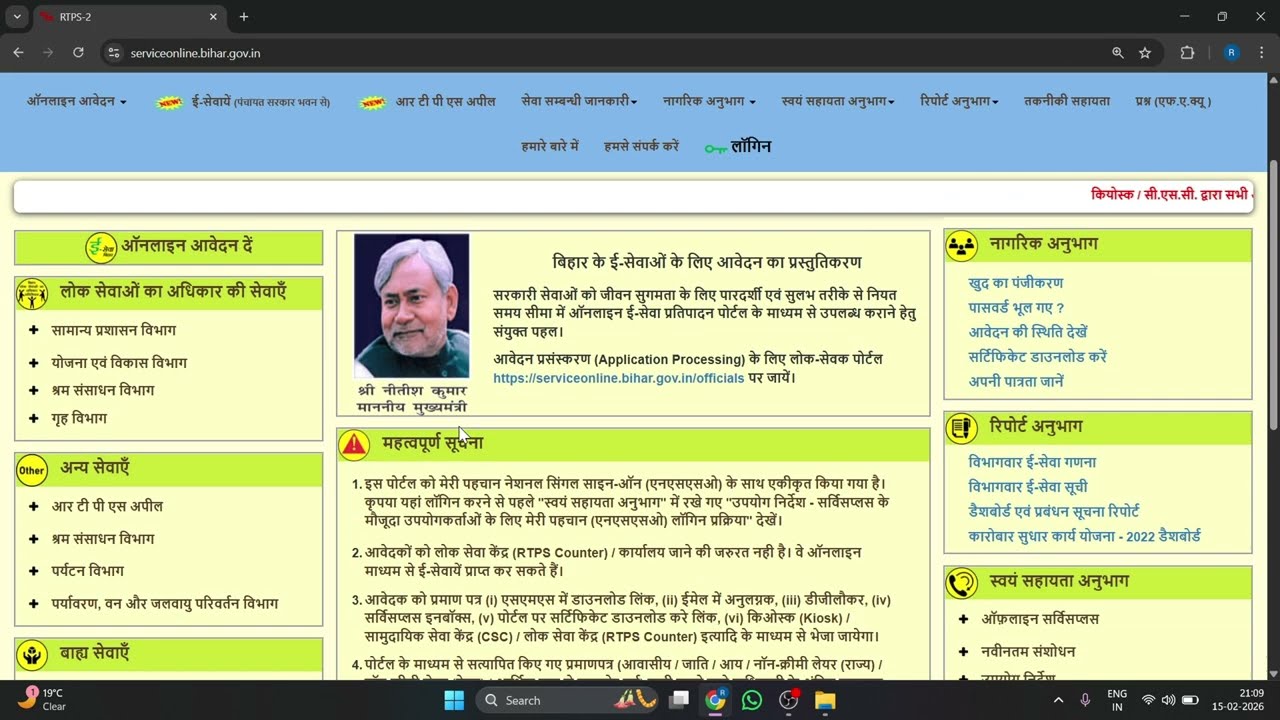
Task: Click the yellow Other icon beside अन्य सेवाएँ
Action: click(x=32, y=470)
